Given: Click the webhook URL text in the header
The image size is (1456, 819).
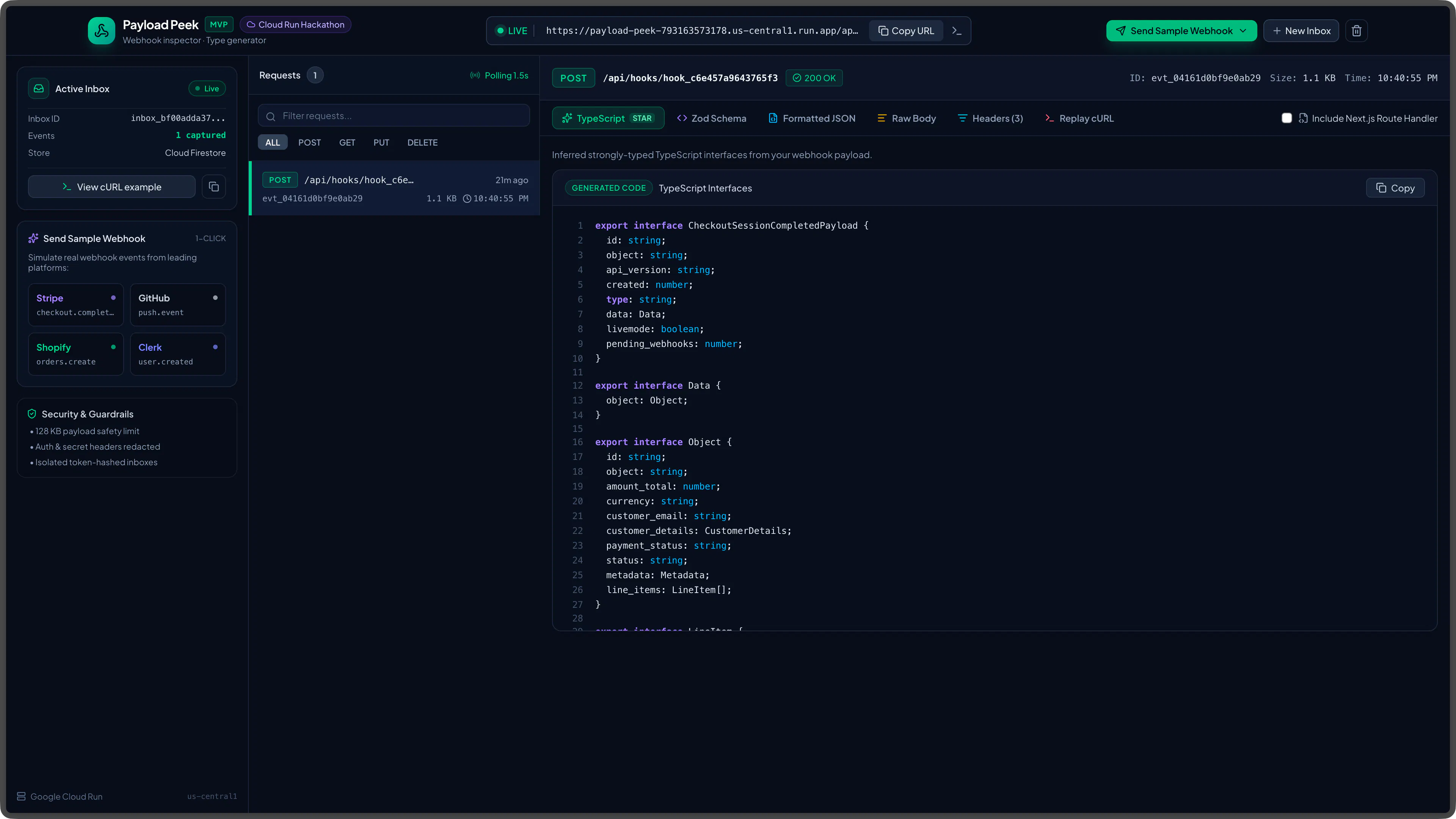Looking at the screenshot, I should (x=701, y=30).
